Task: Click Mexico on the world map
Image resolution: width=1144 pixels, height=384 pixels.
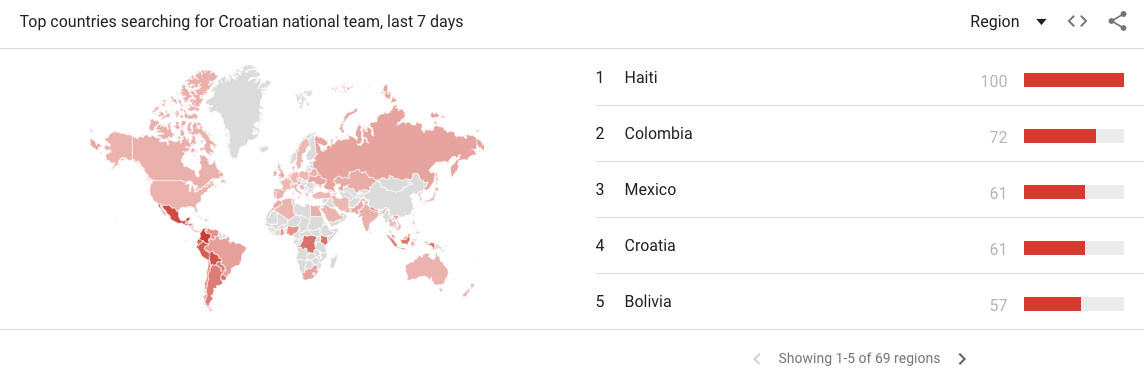Action: tap(174, 214)
